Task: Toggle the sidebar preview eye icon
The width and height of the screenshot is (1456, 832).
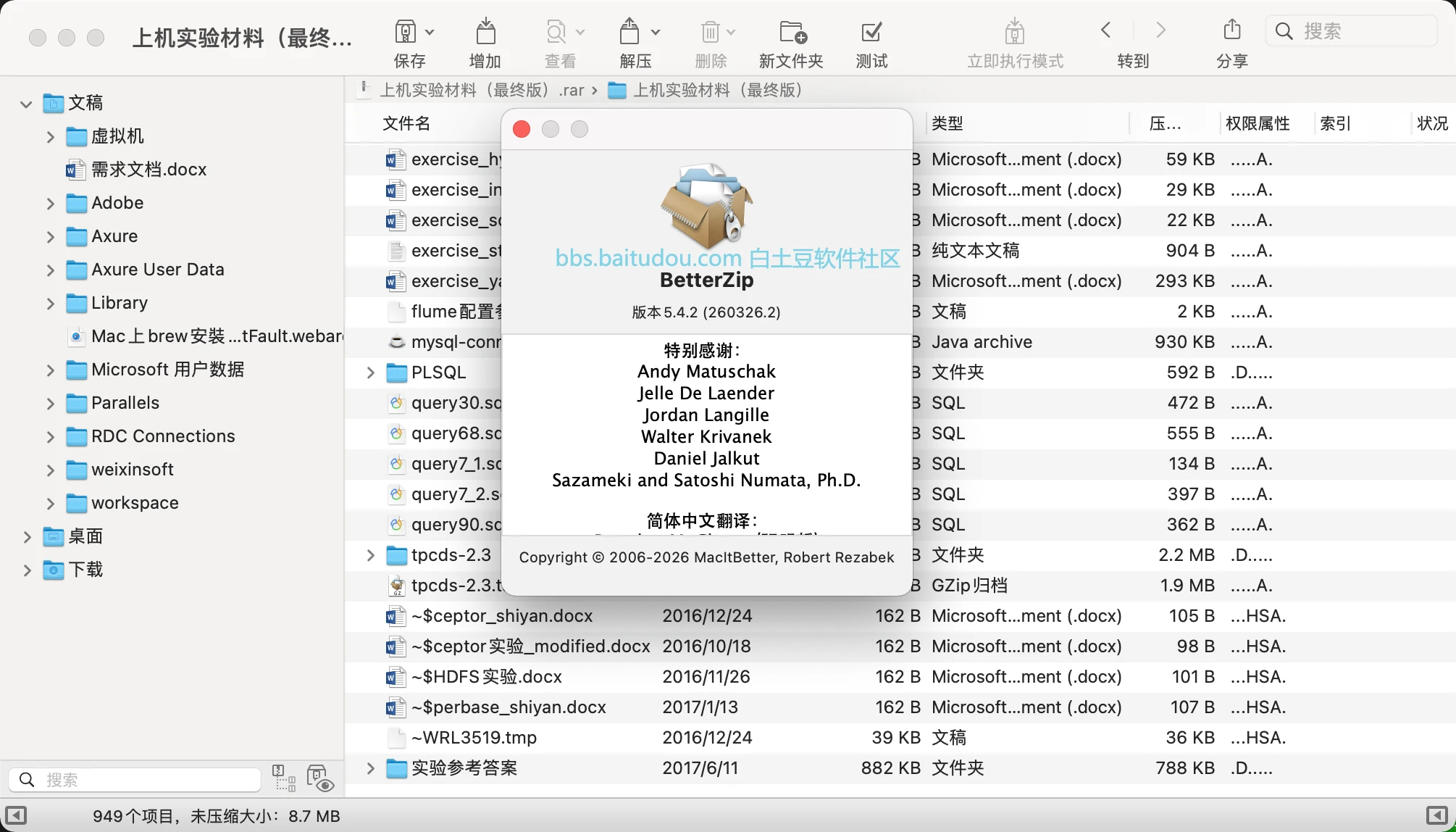Action: (x=320, y=778)
